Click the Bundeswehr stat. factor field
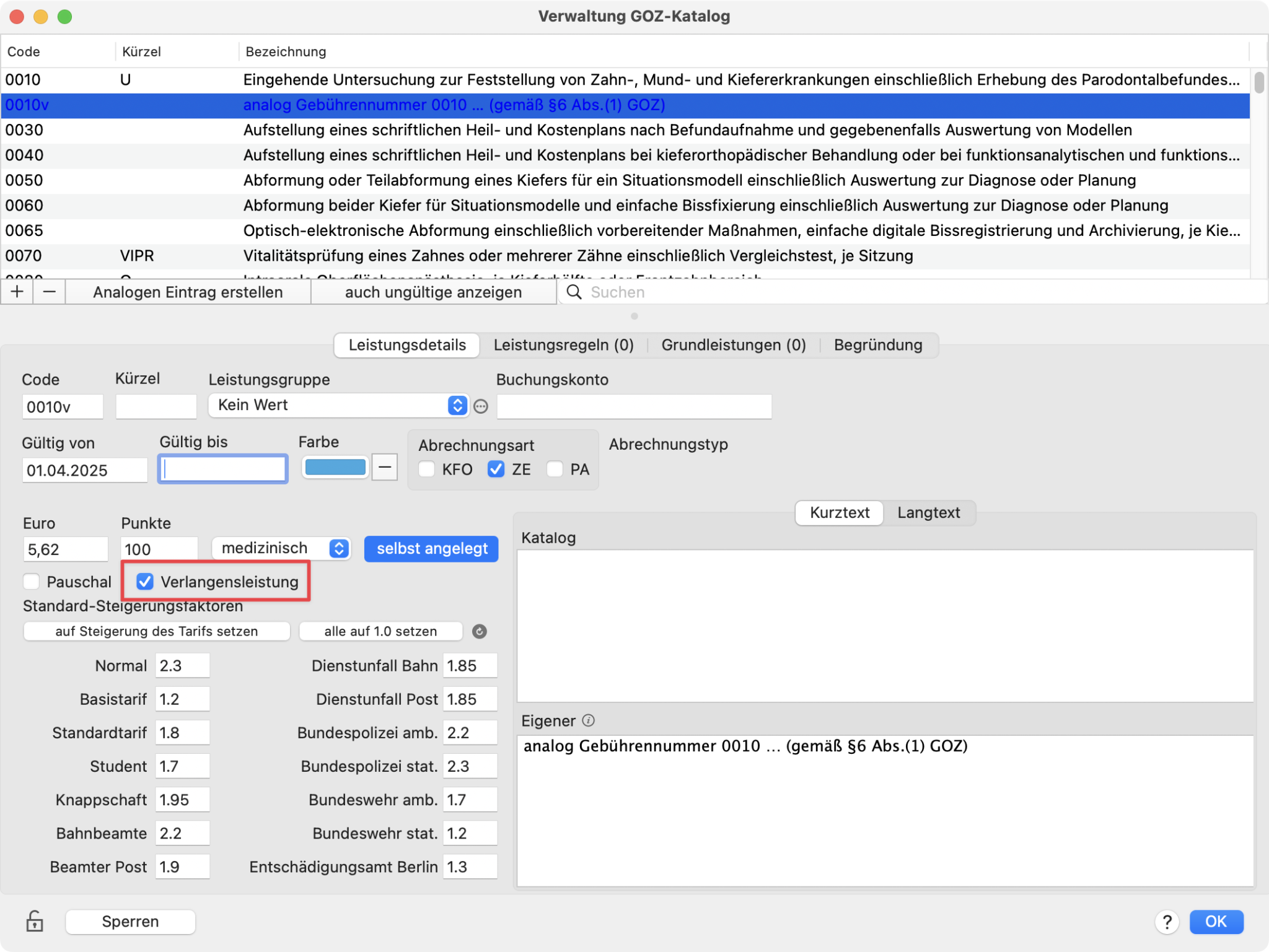 470,833
